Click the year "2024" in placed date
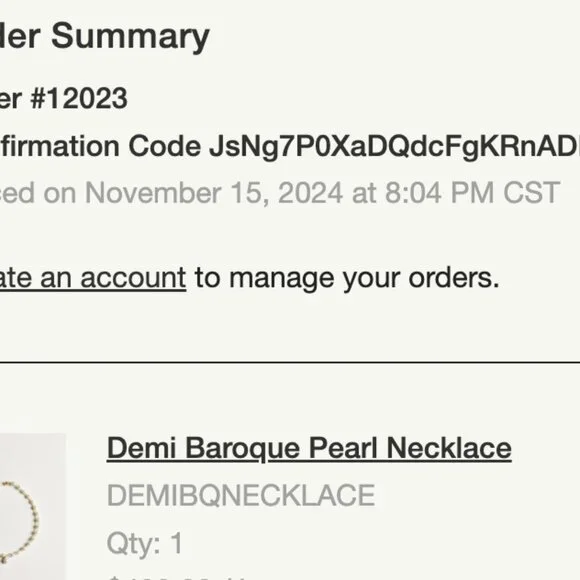This screenshot has height=580, width=580. click(x=310, y=193)
